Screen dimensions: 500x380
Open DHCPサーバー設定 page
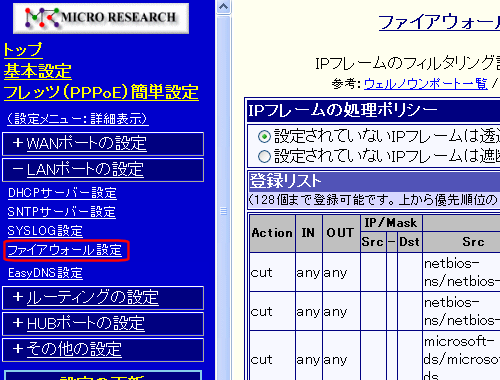[62, 193]
